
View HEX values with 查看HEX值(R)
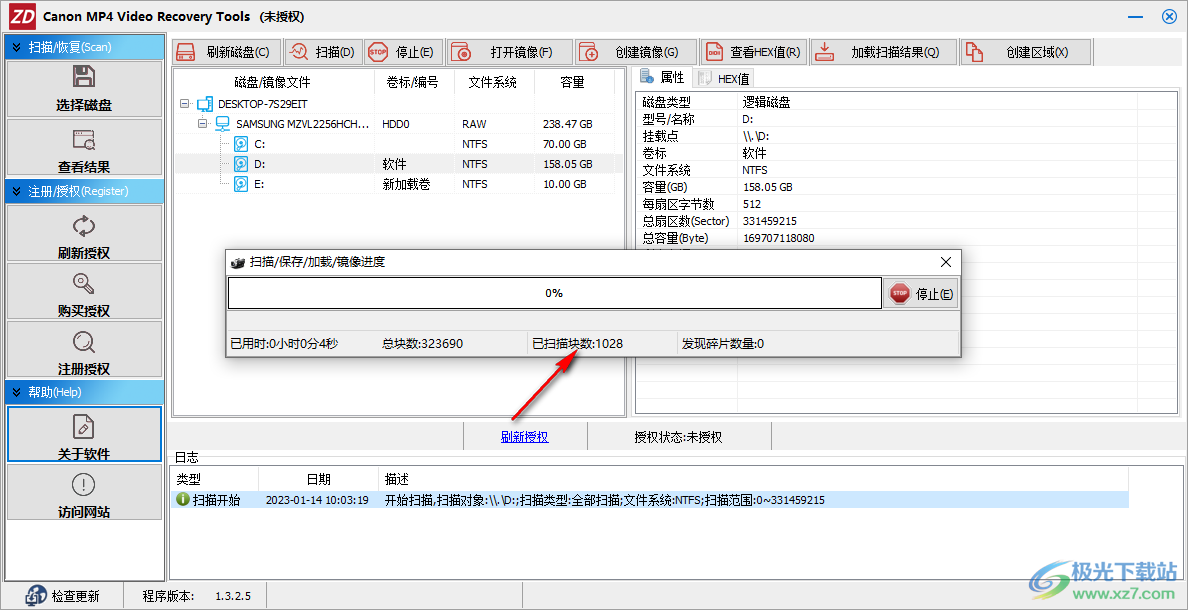click(x=753, y=52)
